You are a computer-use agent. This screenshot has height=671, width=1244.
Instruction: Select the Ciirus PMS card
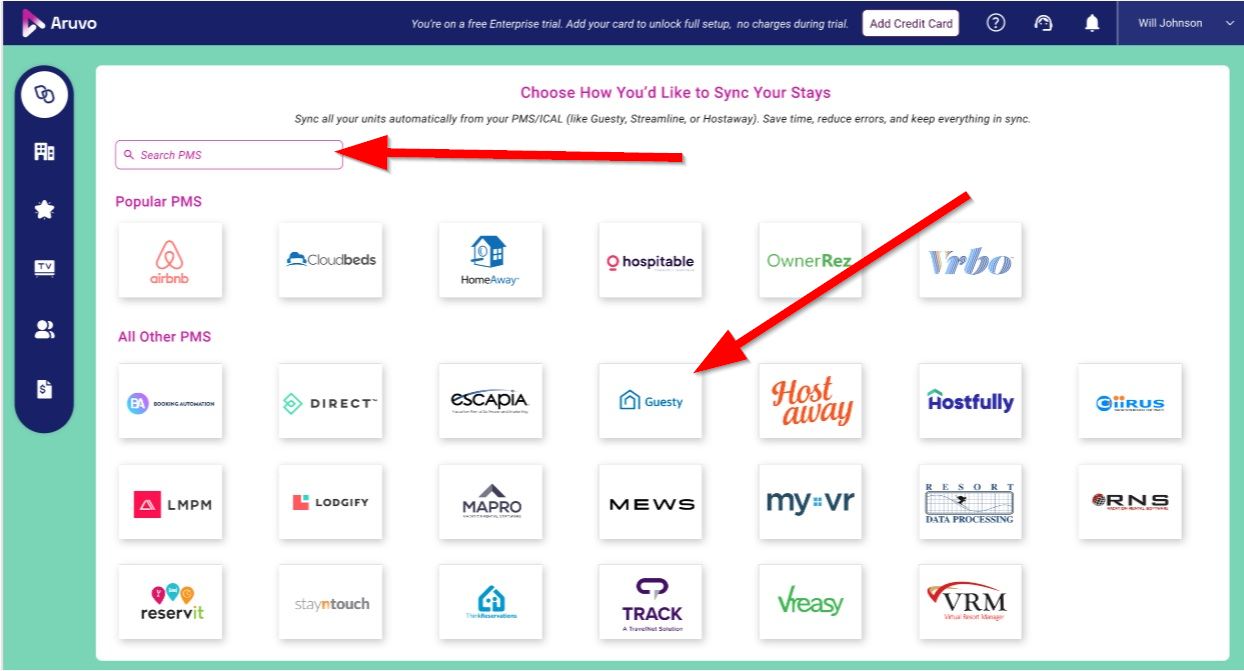(1130, 401)
